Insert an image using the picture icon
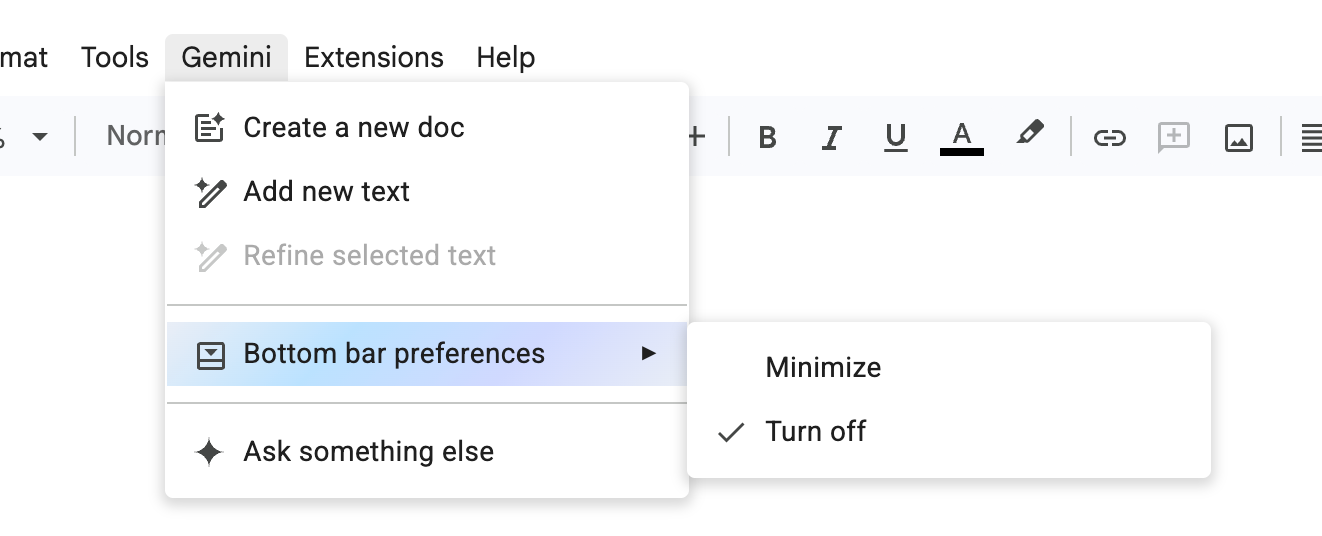This screenshot has height=536, width=1322. tap(1239, 137)
